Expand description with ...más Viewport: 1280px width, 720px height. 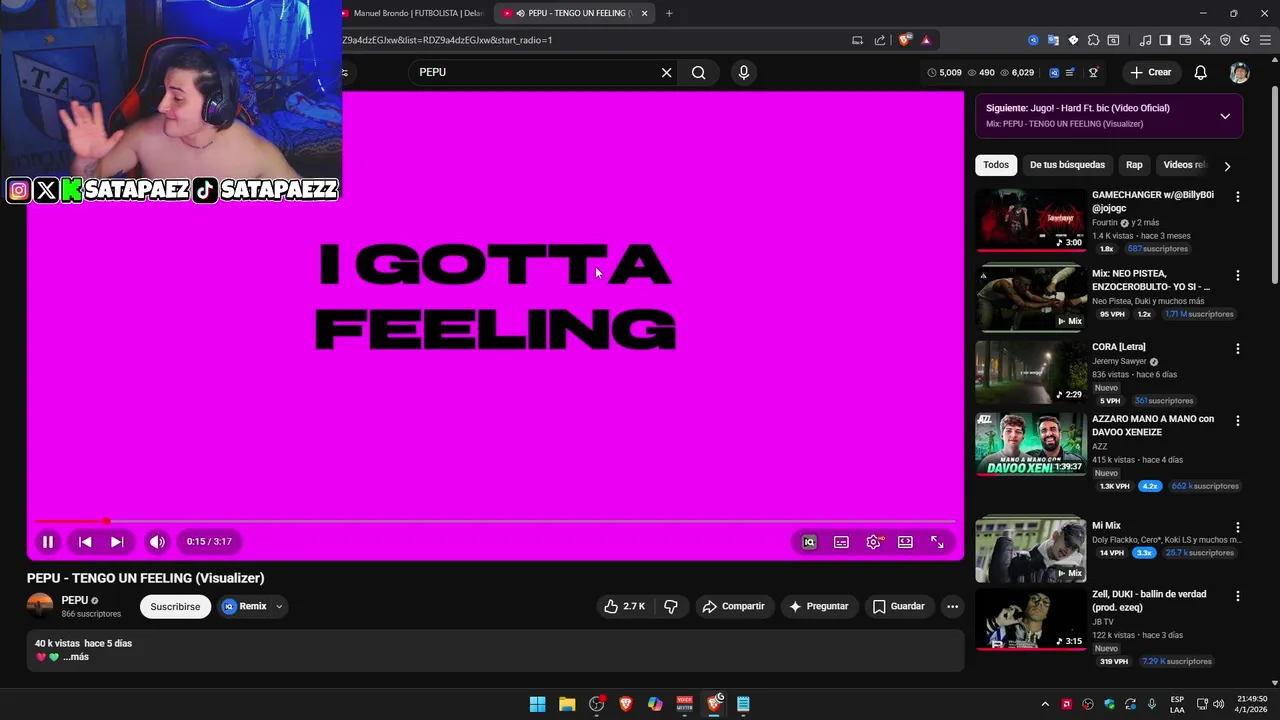(x=76, y=657)
